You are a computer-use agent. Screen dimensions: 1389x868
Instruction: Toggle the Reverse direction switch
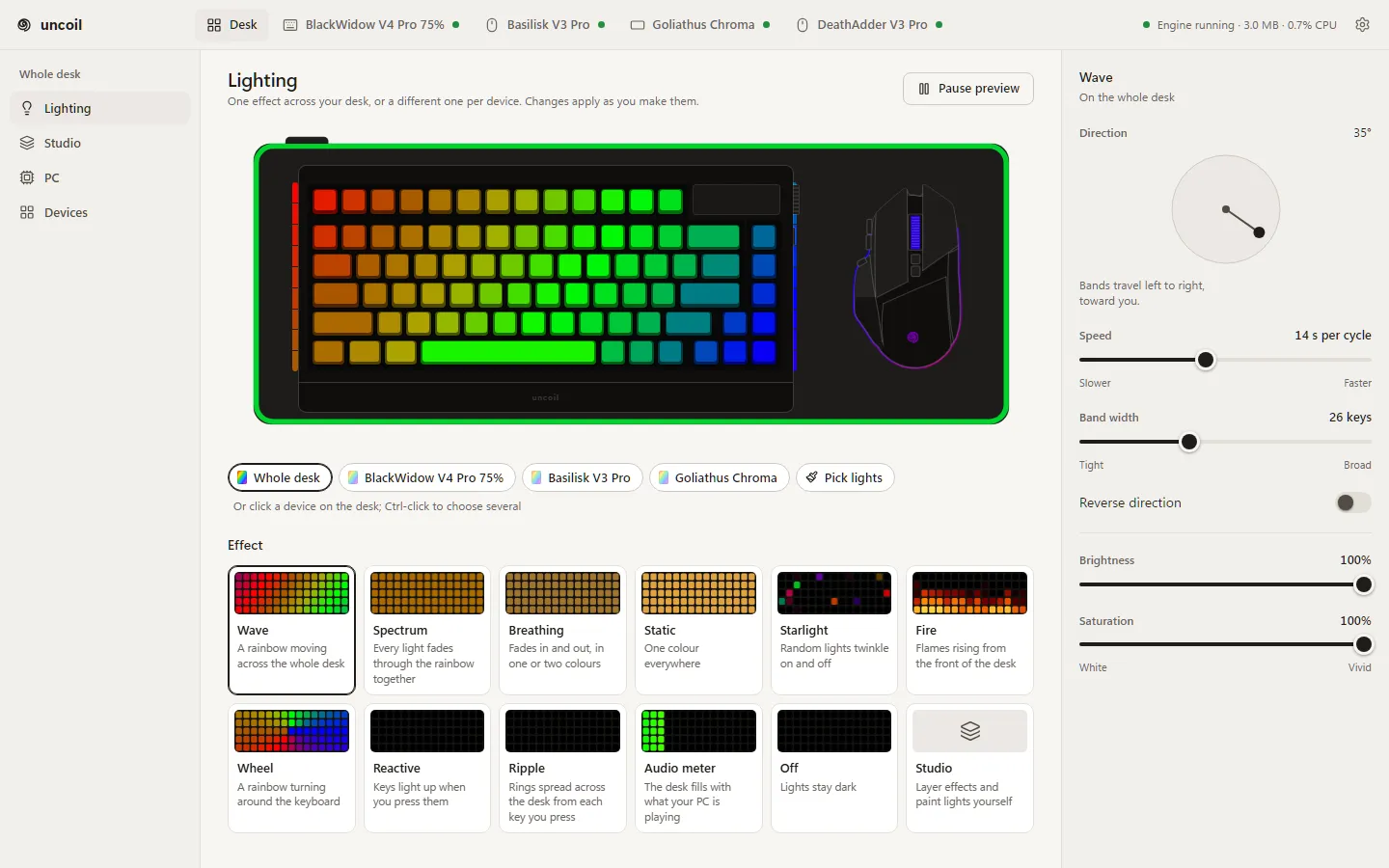pyautogui.click(x=1353, y=502)
